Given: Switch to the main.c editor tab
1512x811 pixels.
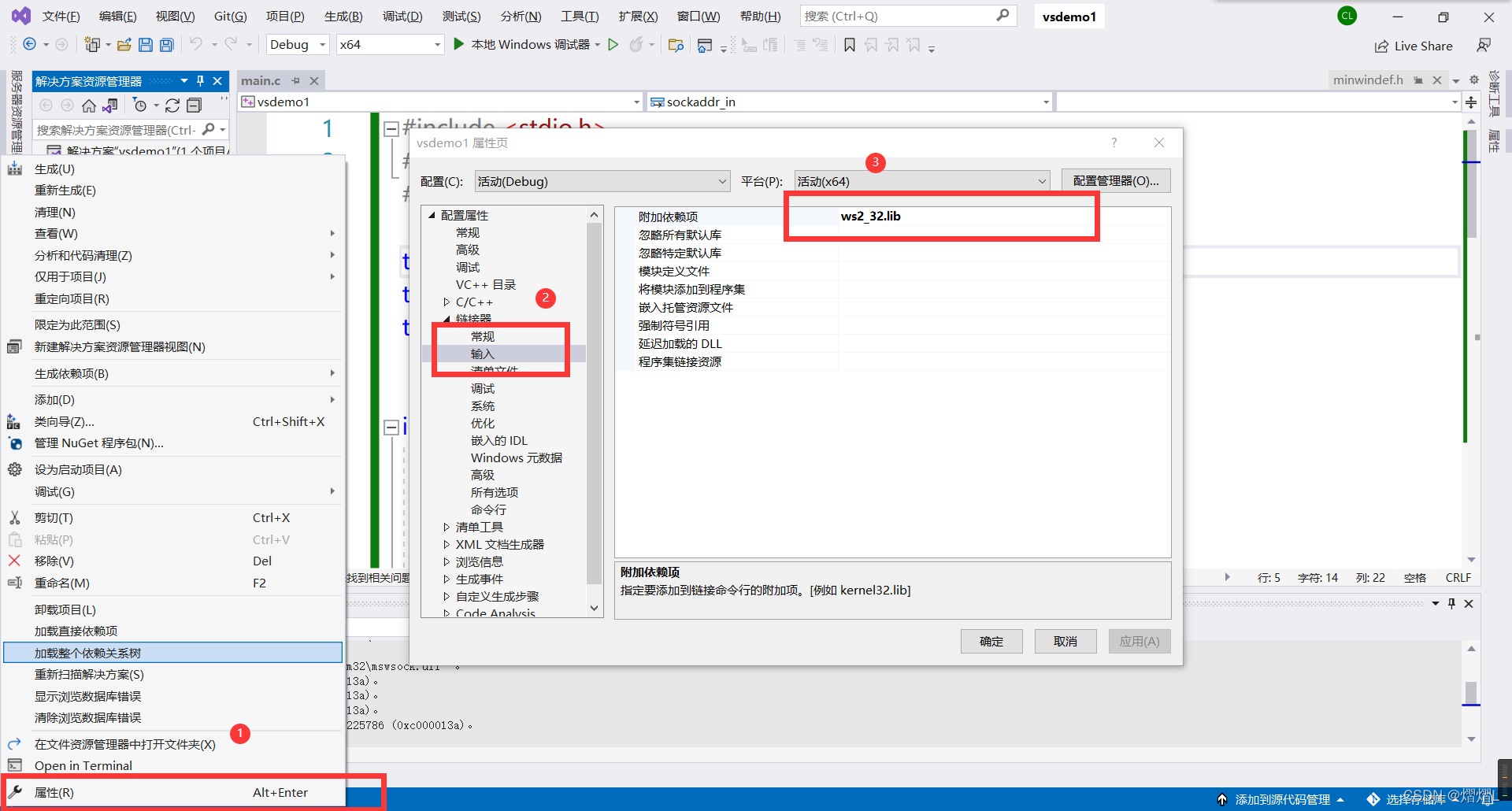Looking at the screenshot, I should (x=261, y=80).
